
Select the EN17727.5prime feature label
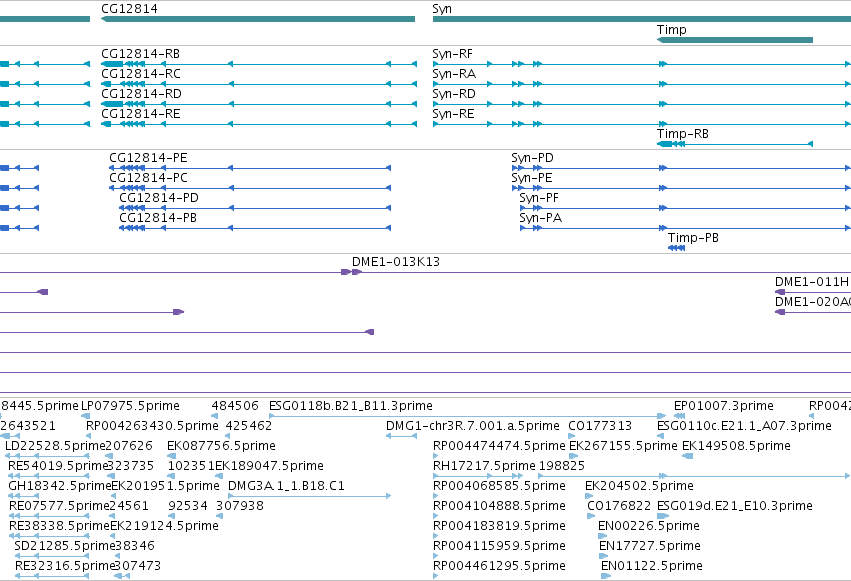[x=650, y=546]
